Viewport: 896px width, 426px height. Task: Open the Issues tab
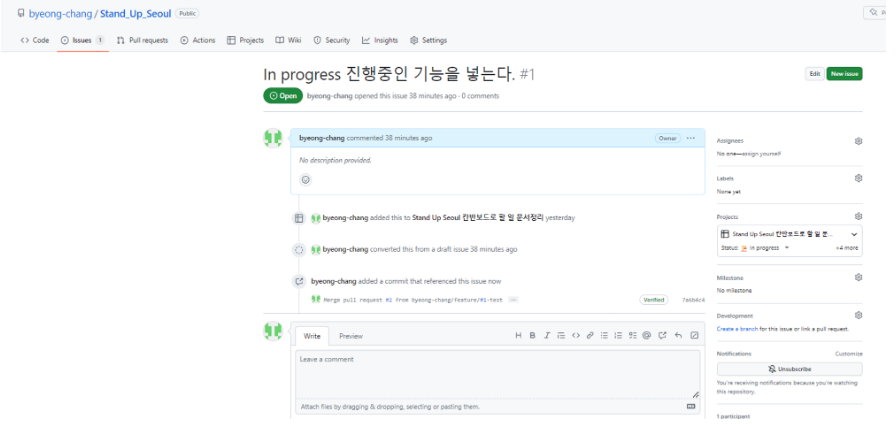(83, 41)
